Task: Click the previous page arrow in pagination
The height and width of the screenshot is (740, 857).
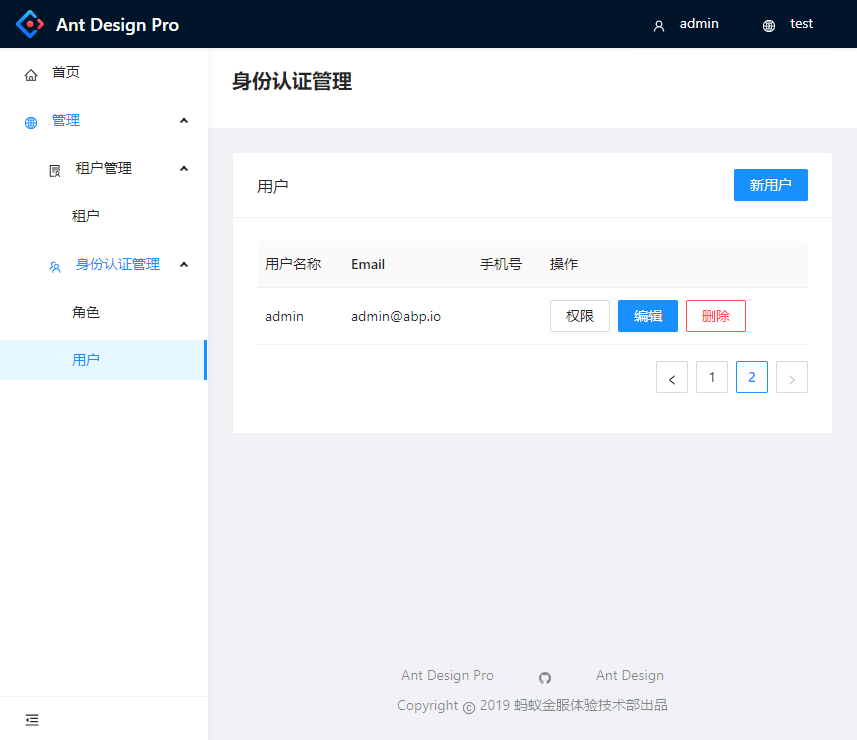Action: (x=672, y=377)
